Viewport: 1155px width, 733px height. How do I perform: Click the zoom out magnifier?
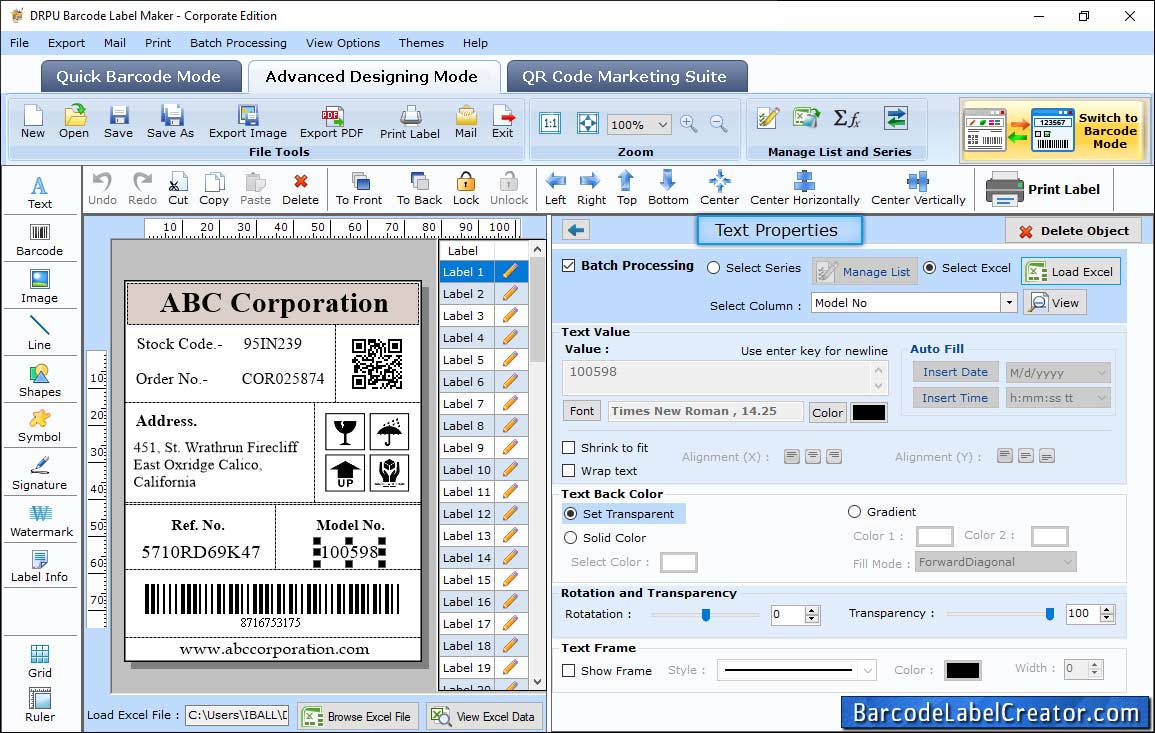[718, 124]
